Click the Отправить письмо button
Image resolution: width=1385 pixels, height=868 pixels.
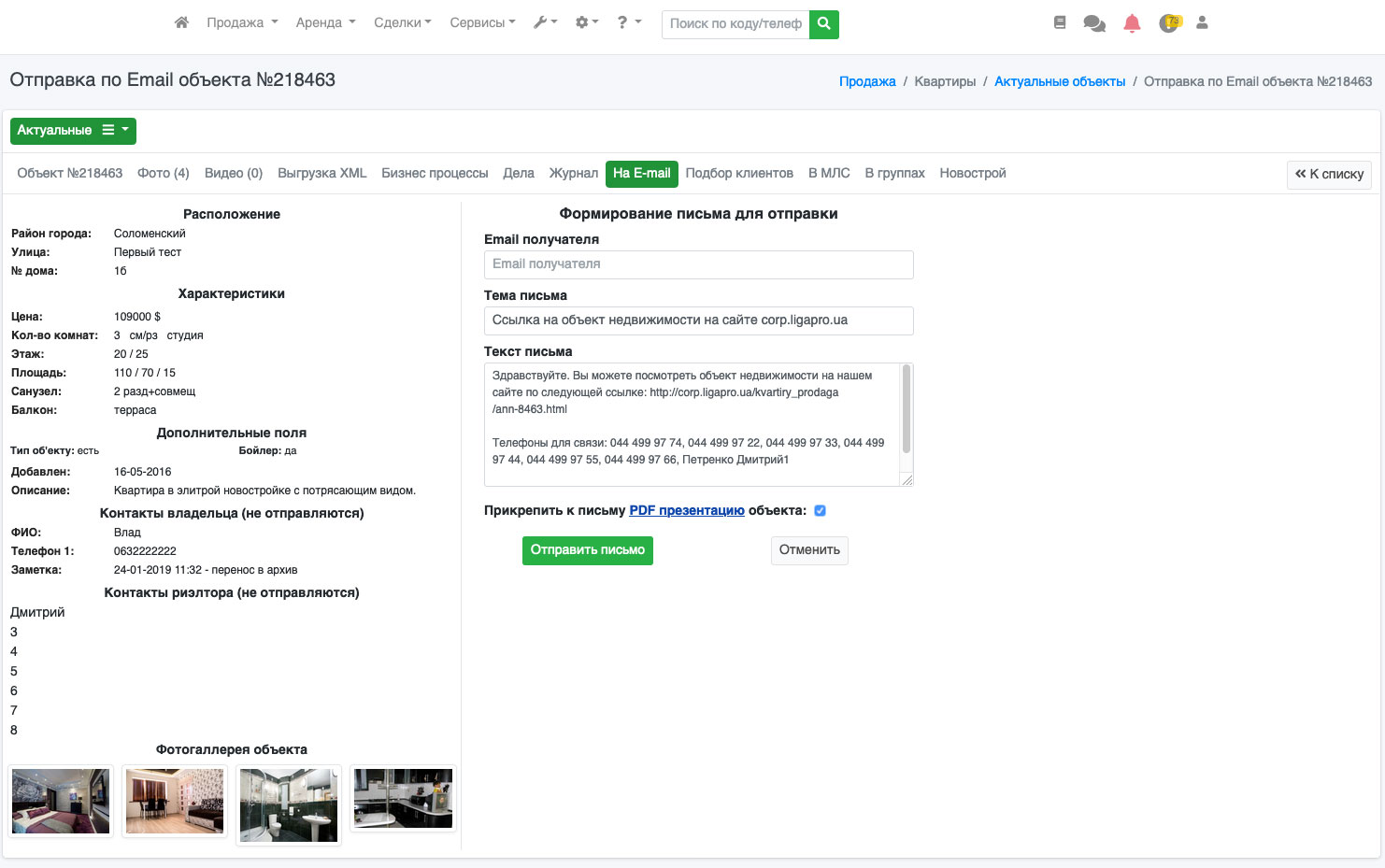point(587,550)
